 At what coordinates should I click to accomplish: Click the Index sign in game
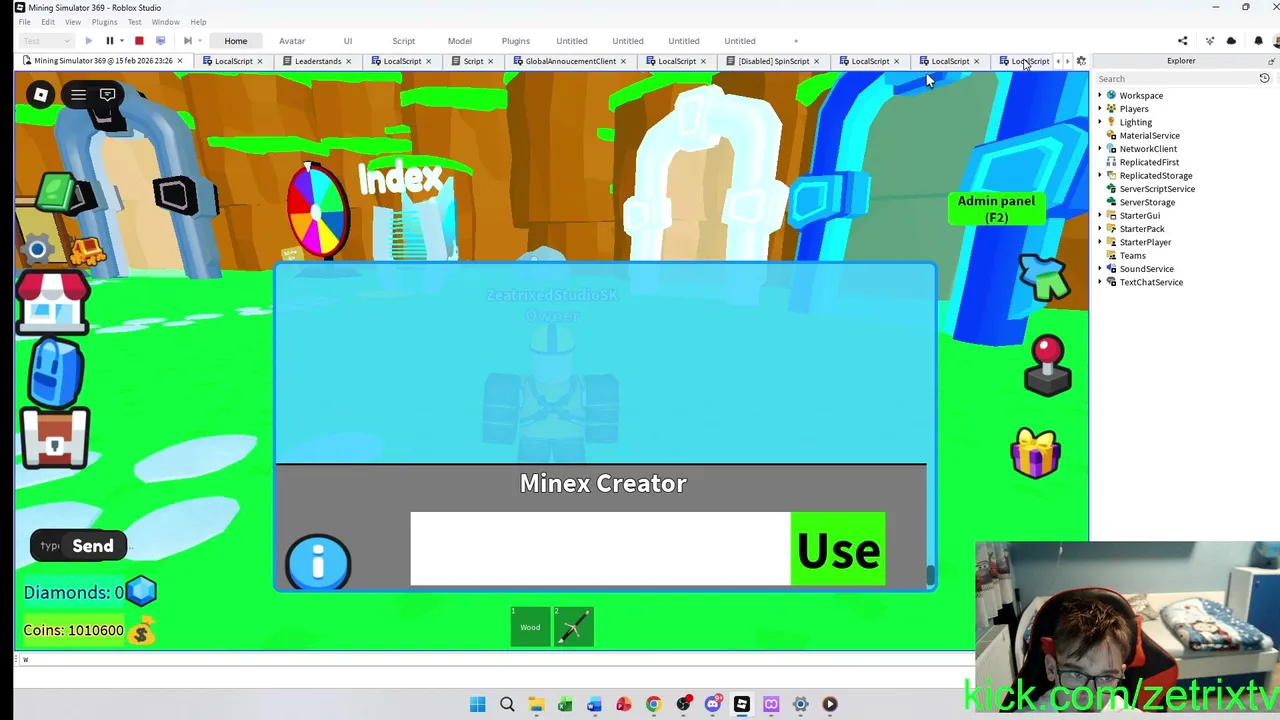(x=401, y=179)
